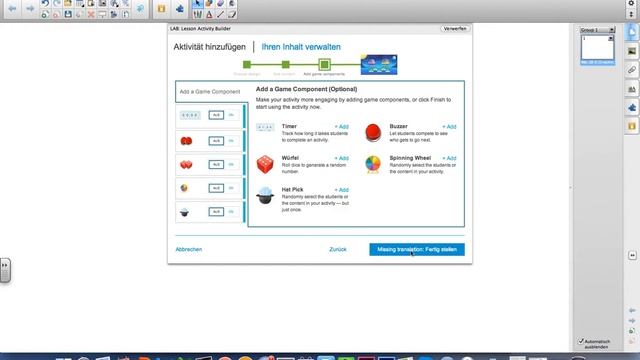Click the Timer digits icon in component panel

click(265, 127)
